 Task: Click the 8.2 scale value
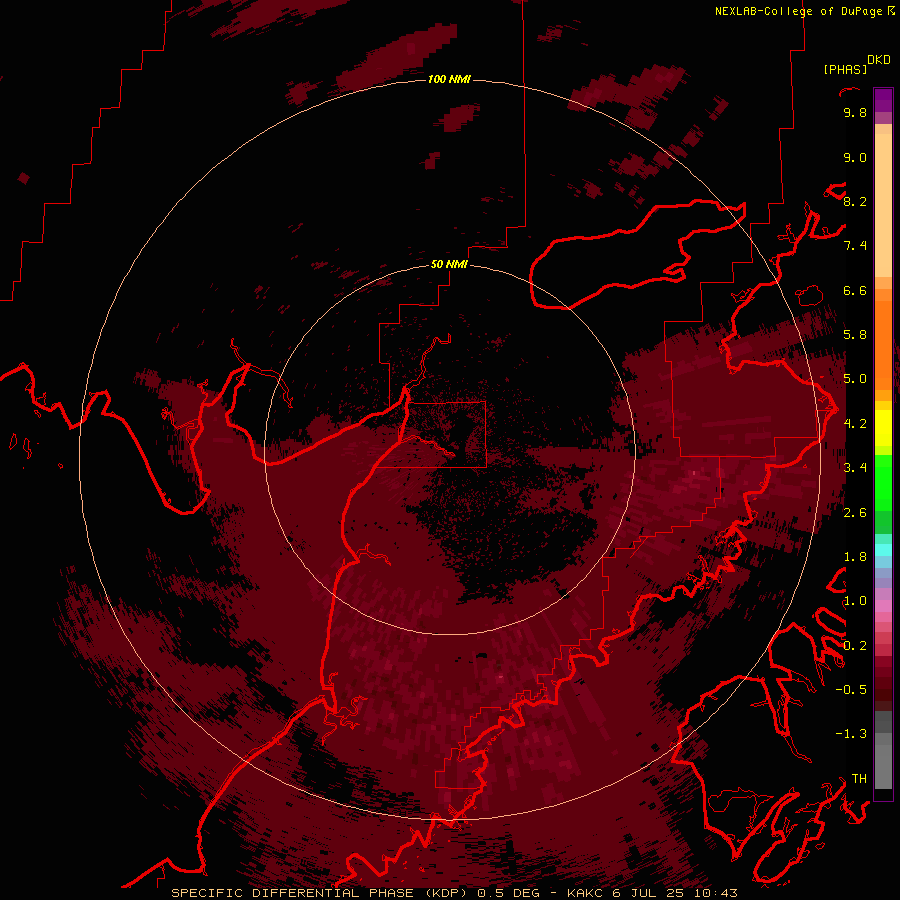pyautogui.click(x=855, y=201)
